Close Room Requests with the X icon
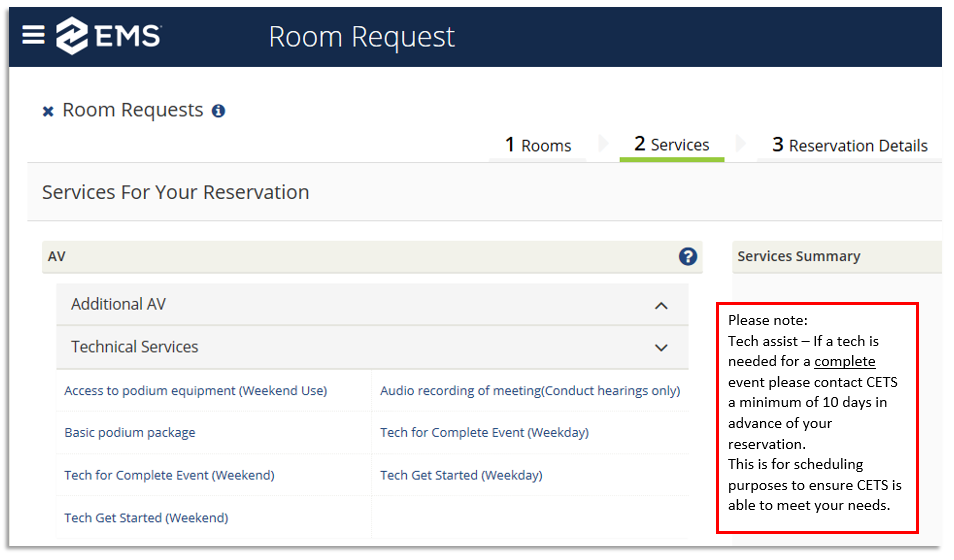This screenshot has width=954, height=560. 48,112
